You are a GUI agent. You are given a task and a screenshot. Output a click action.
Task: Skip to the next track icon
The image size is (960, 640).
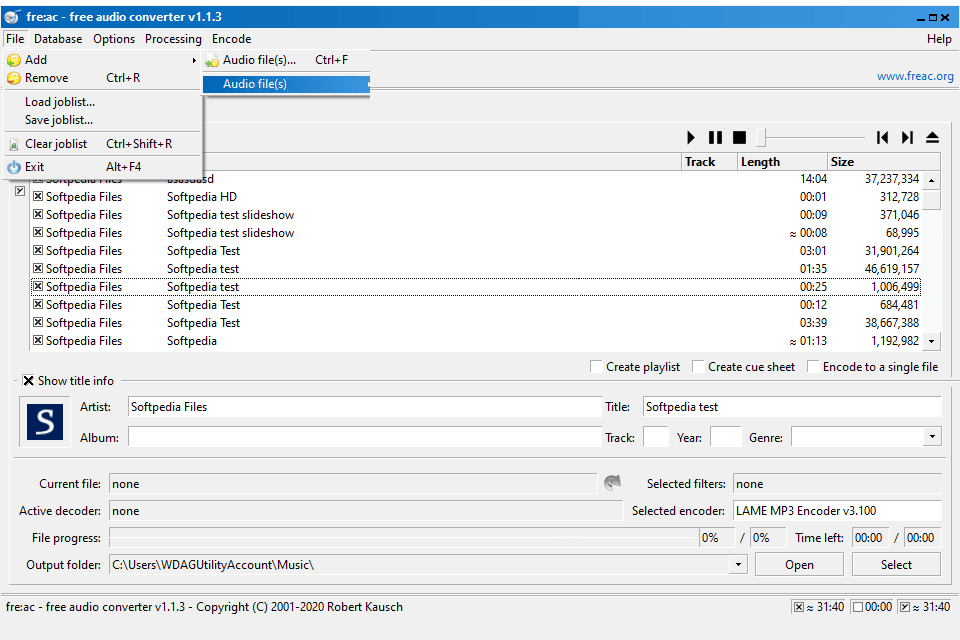point(907,138)
